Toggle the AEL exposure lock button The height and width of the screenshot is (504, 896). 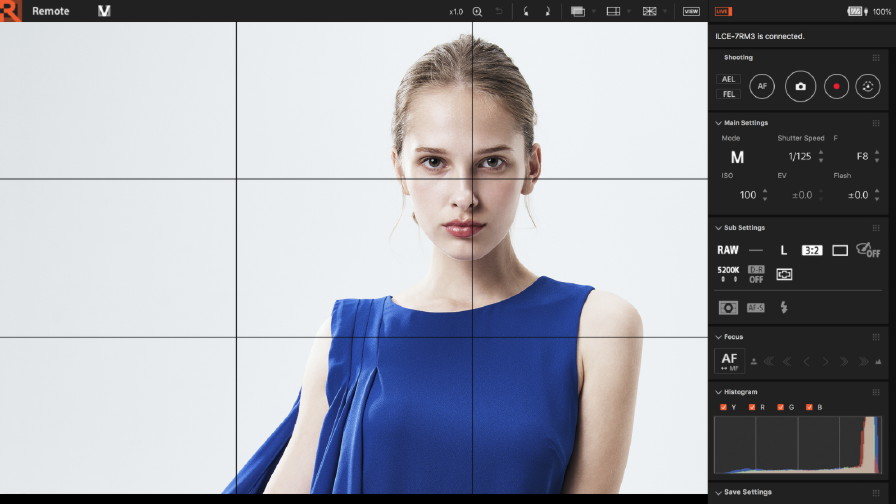click(x=728, y=79)
